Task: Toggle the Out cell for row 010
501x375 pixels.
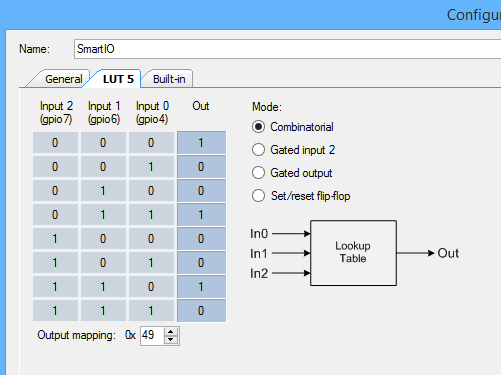Action: tap(201, 191)
